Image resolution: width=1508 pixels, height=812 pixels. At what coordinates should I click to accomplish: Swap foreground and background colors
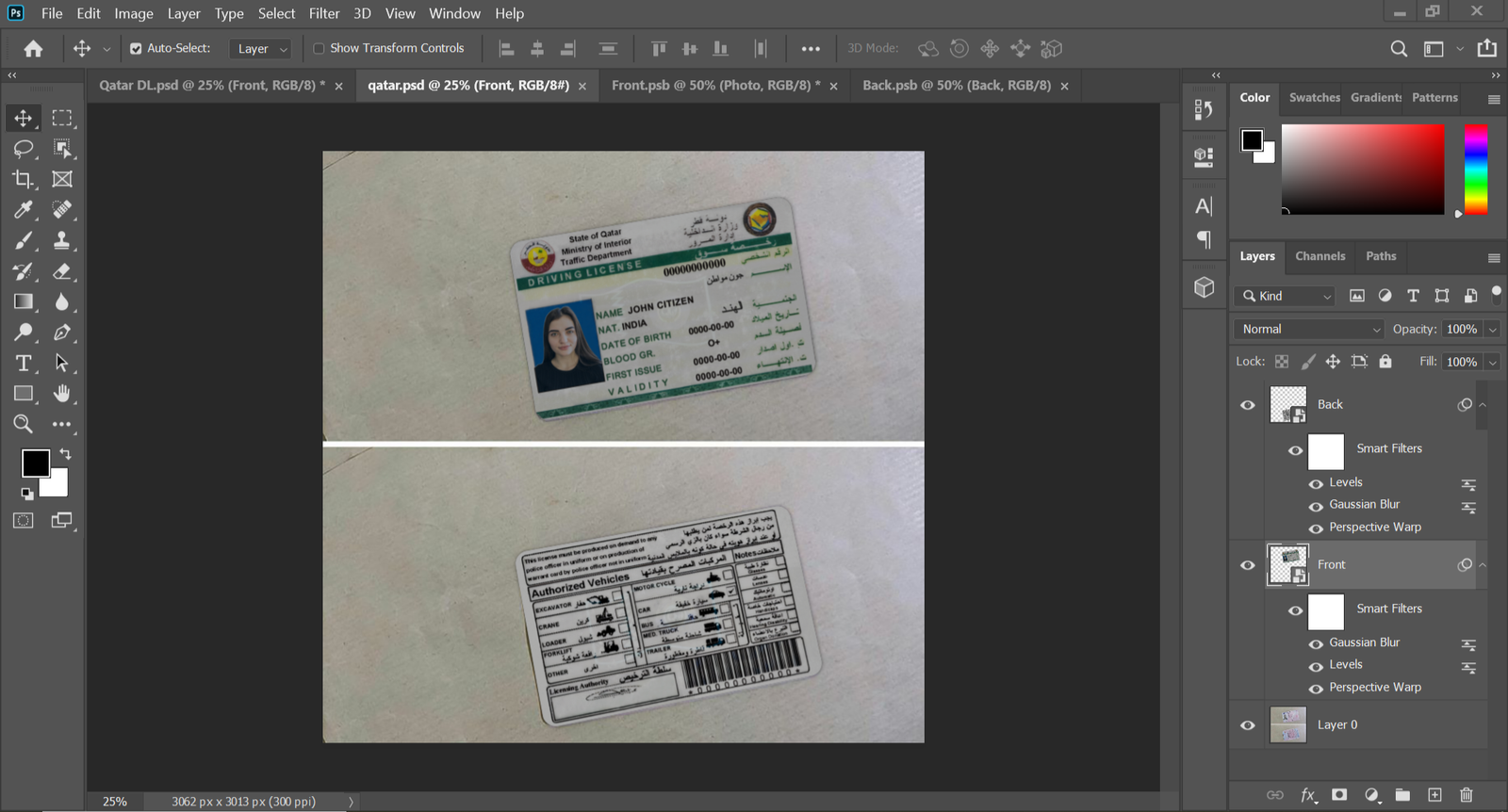coord(65,454)
